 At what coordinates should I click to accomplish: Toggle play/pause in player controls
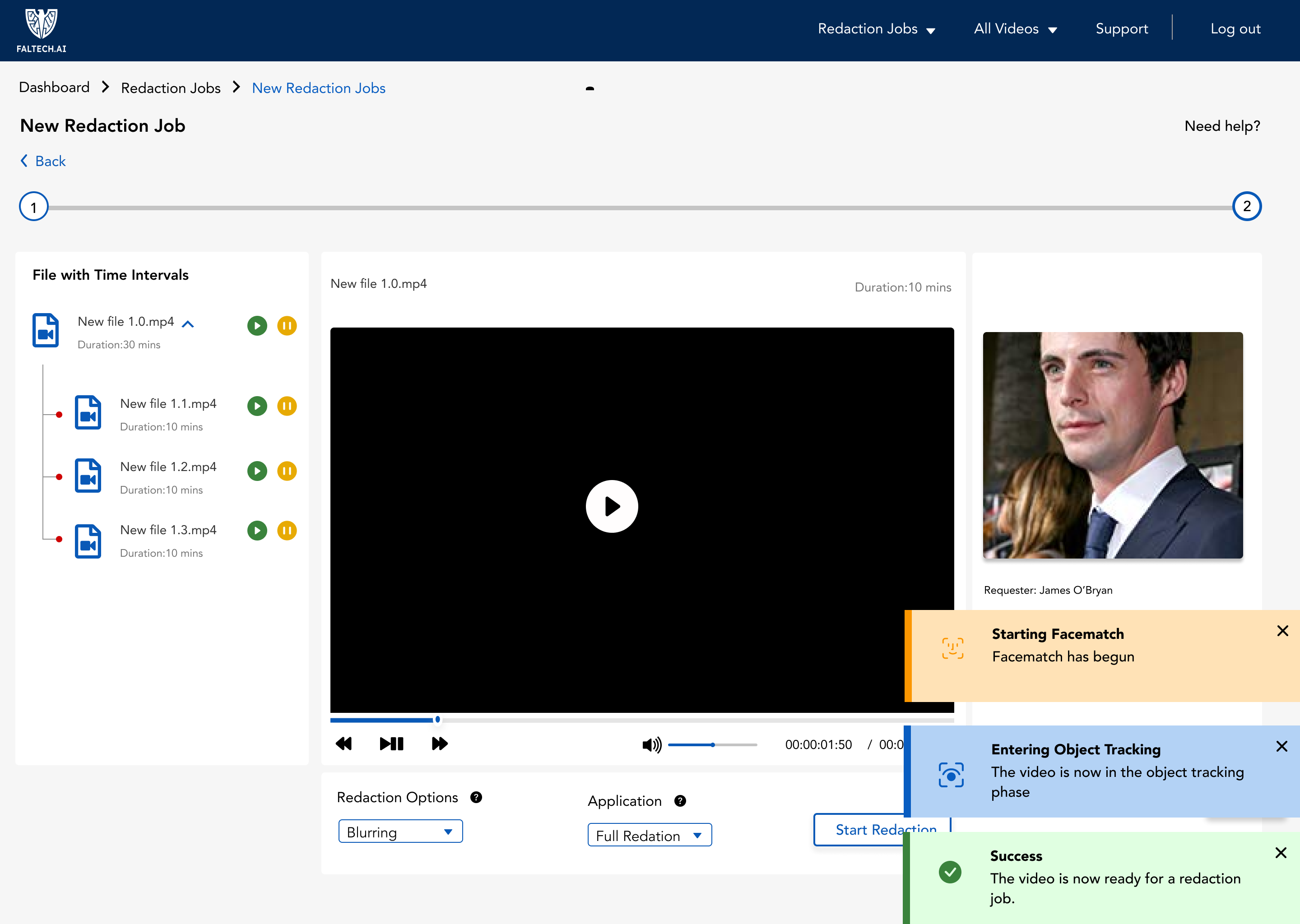392,744
